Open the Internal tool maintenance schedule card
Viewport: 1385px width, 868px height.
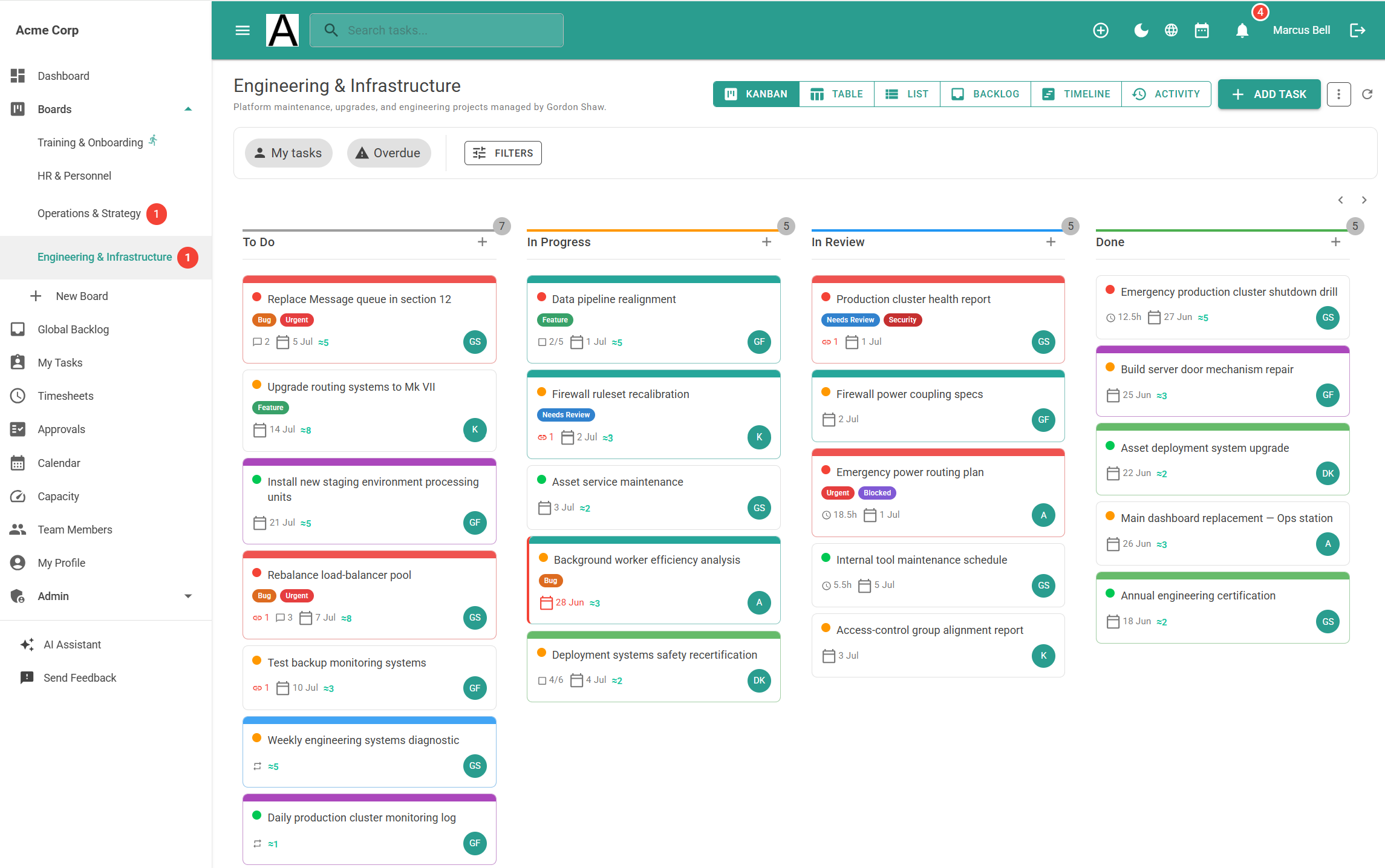(x=938, y=575)
